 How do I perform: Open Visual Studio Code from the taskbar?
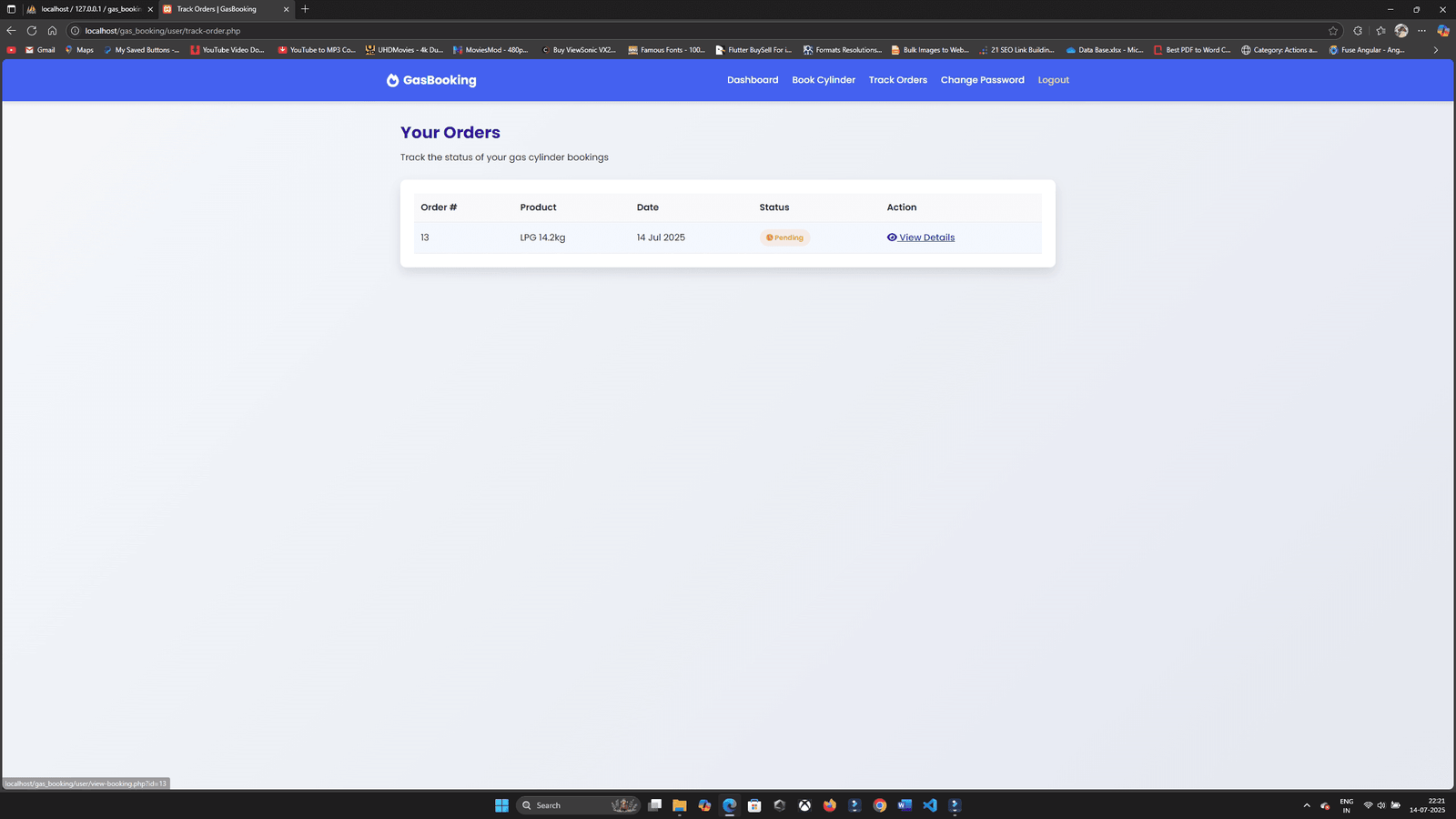929,805
